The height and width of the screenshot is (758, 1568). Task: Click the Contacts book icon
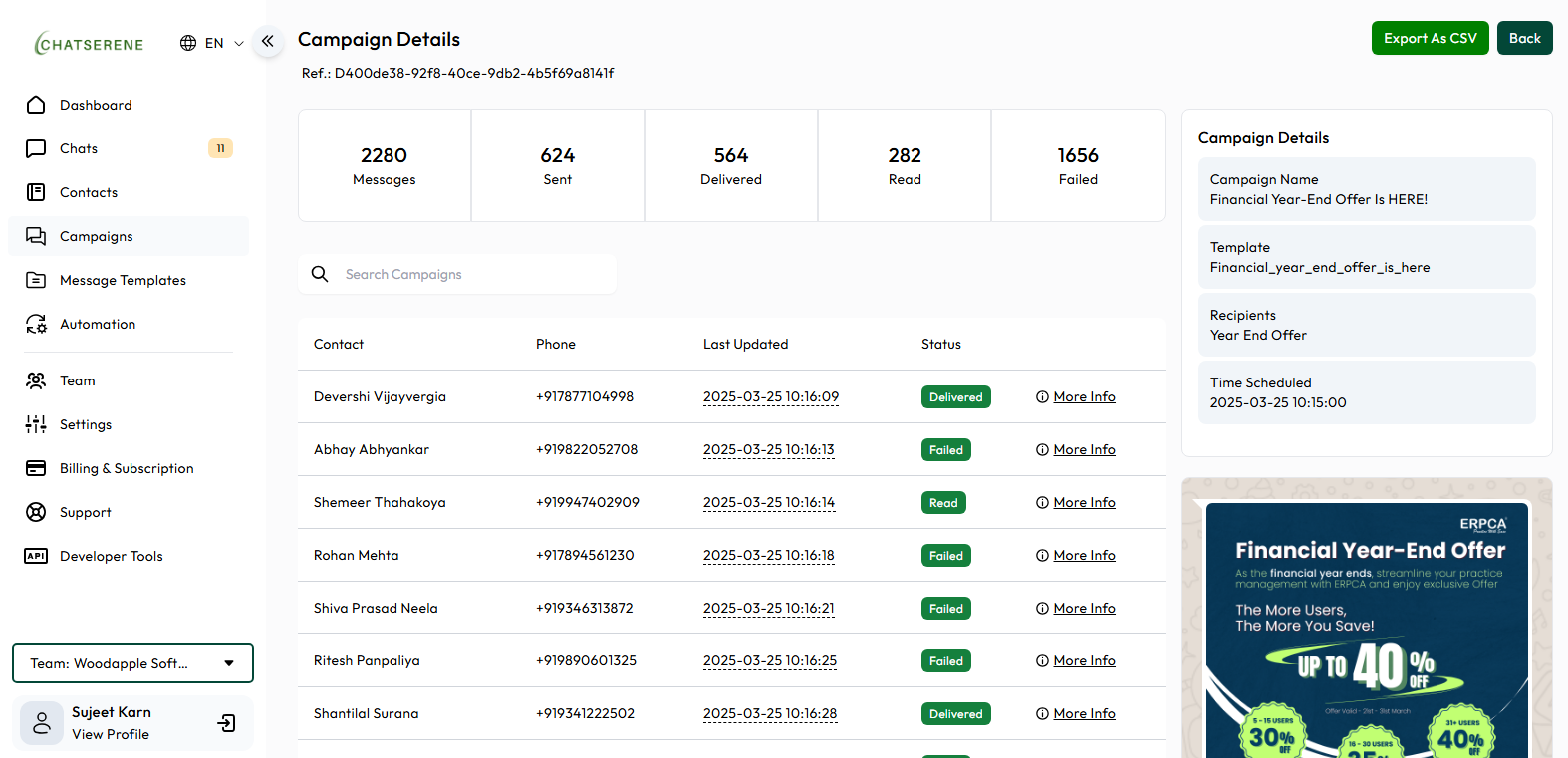coord(36,192)
